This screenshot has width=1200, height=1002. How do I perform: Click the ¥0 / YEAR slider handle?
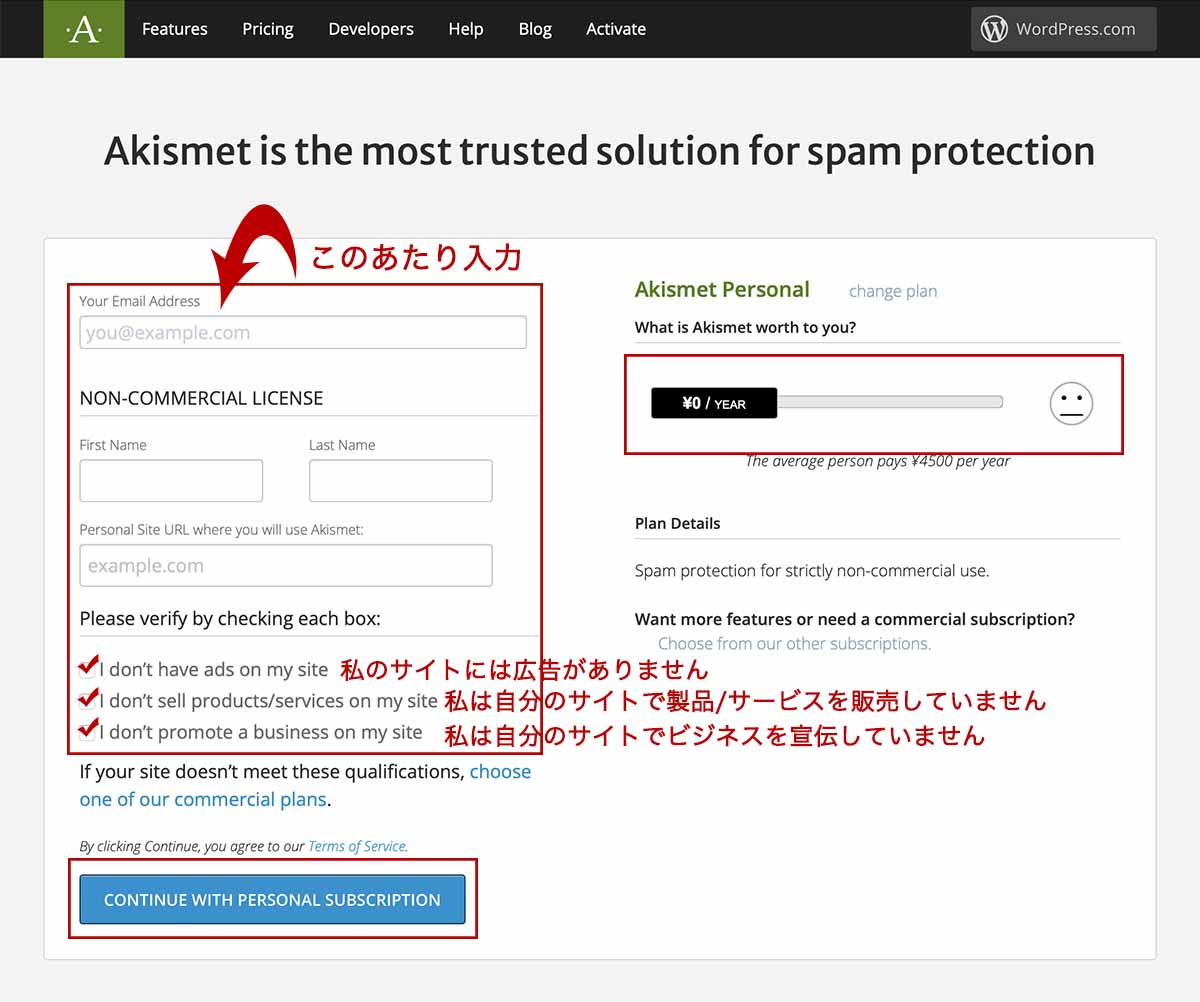coord(714,403)
